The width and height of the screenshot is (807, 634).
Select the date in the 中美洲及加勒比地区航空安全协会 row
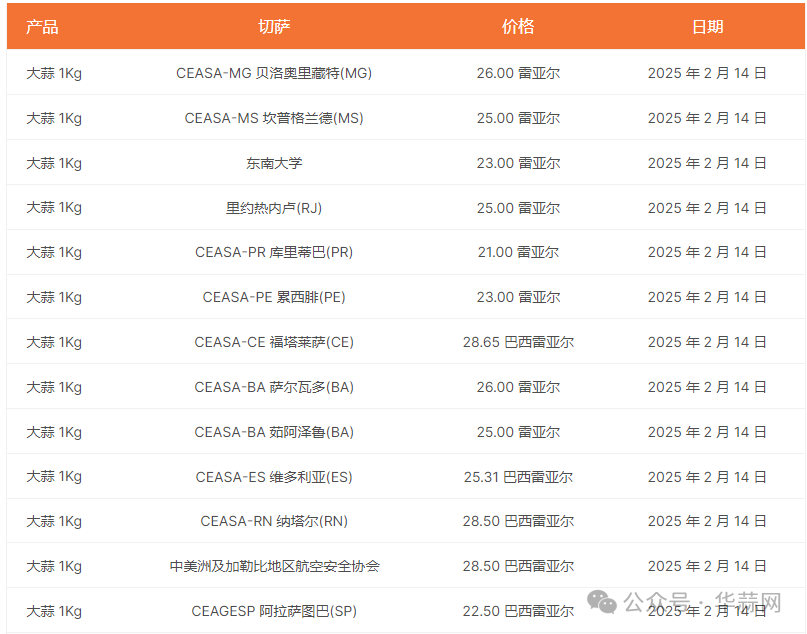(707, 566)
